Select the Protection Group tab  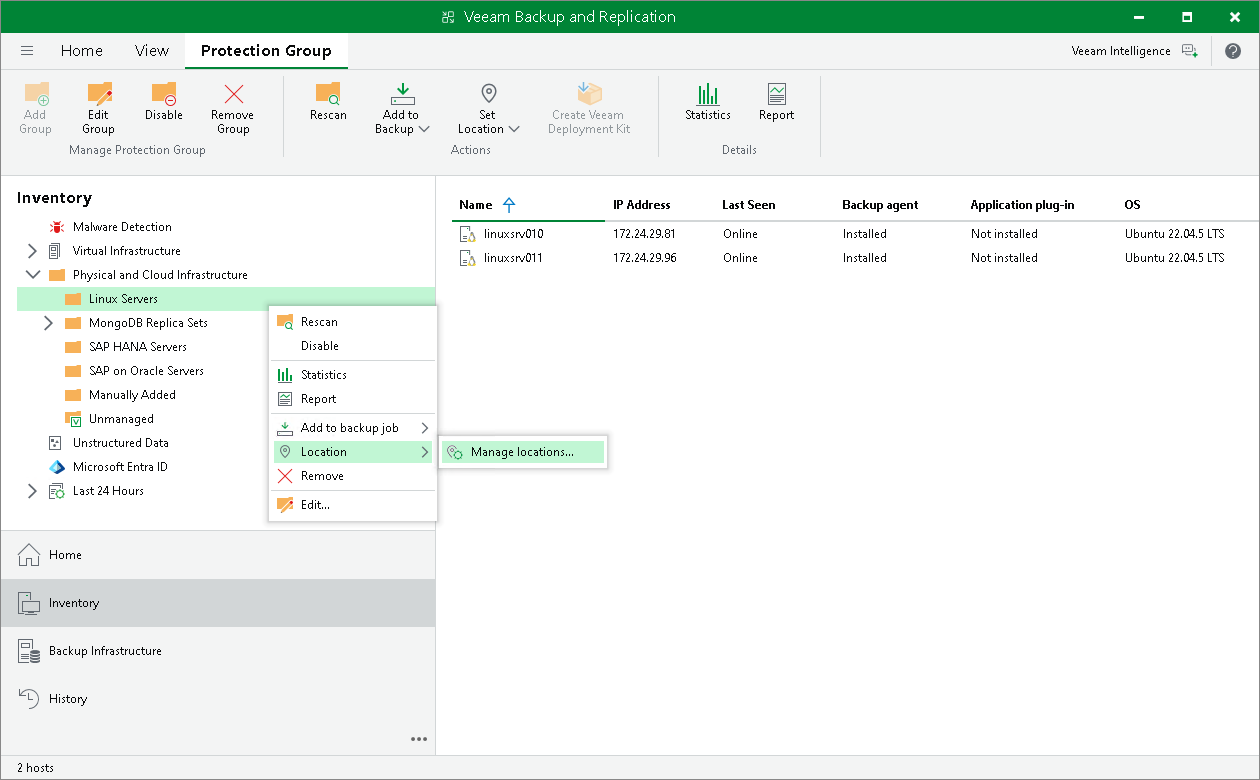pyautogui.click(x=266, y=51)
